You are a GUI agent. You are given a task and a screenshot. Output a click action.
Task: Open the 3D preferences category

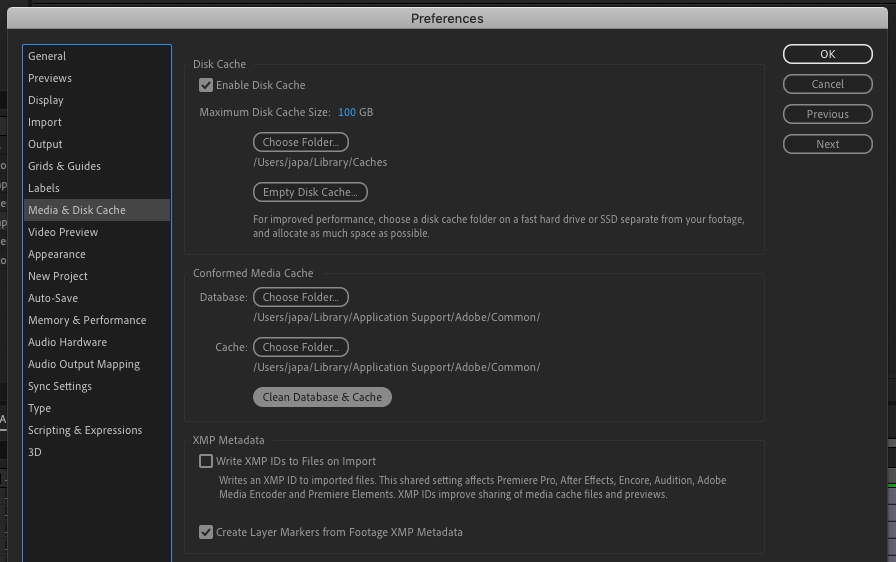pos(97,452)
